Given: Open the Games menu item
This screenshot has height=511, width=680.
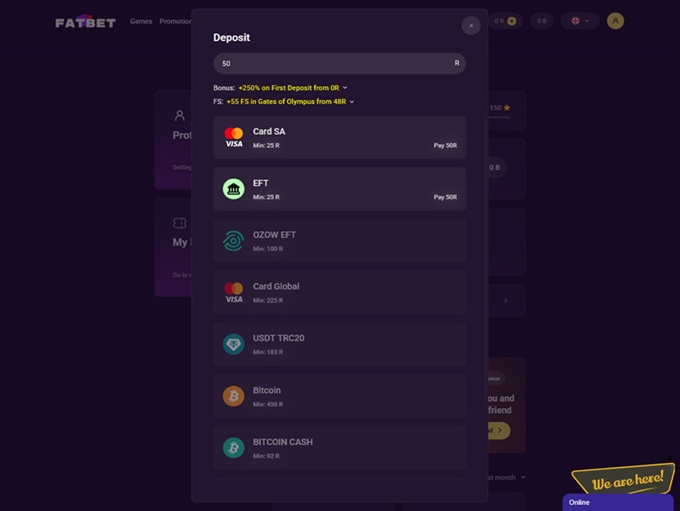Looking at the screenshot, I should pos(141,21).
